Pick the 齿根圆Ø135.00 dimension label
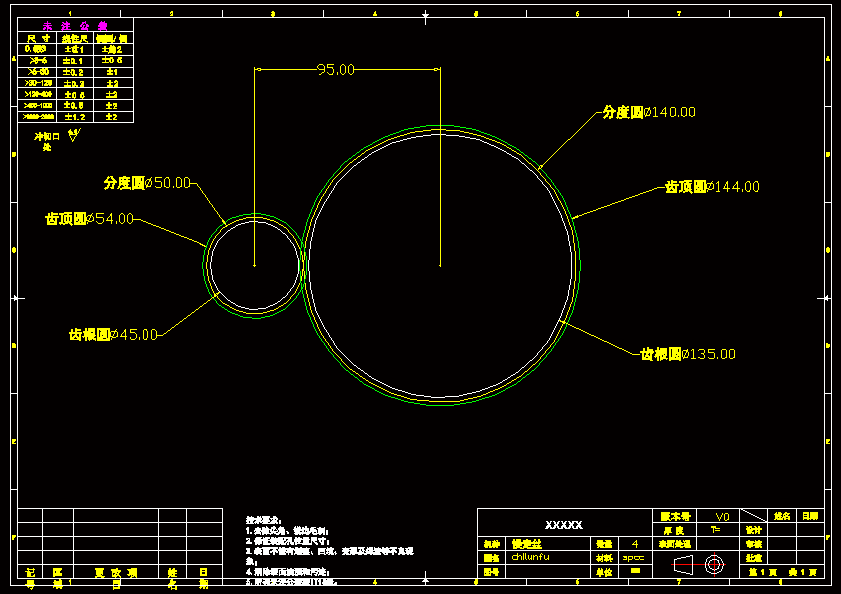 click(688, 354)
